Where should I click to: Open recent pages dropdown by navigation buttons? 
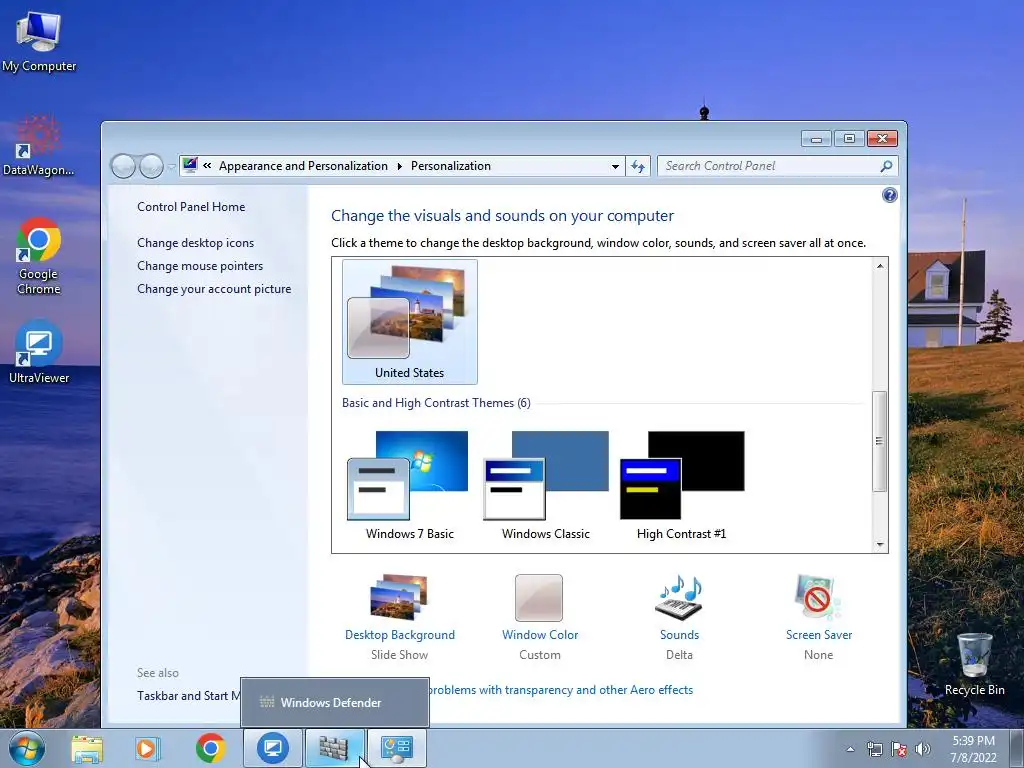pyautogui.click(x=172, y=167)
